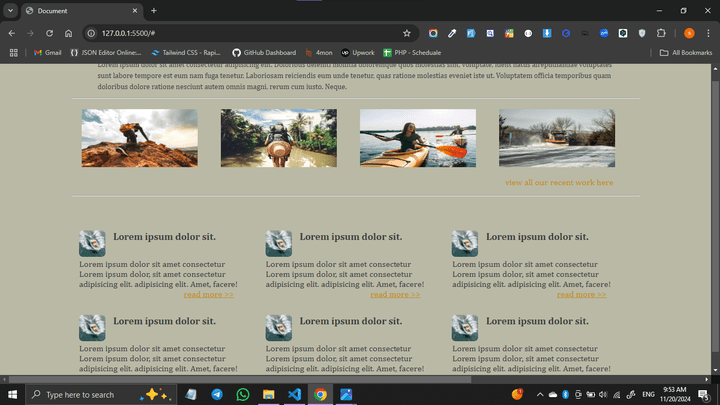
Task: Click icon beside right bottom-row Lorem heading
Action: [465, 328]
